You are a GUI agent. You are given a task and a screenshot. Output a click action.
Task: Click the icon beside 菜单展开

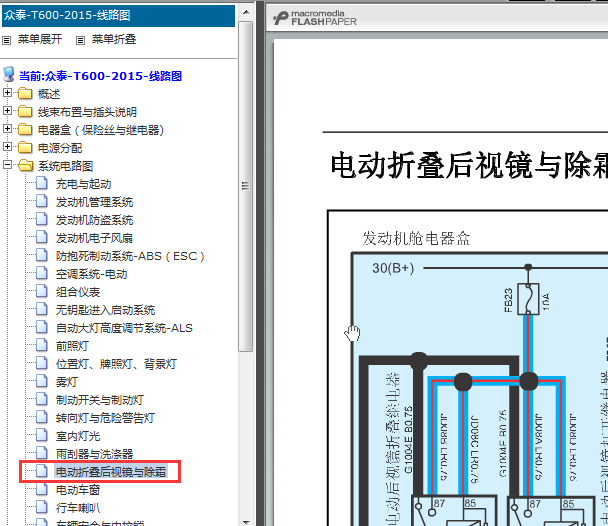click(x=7, y=40)
